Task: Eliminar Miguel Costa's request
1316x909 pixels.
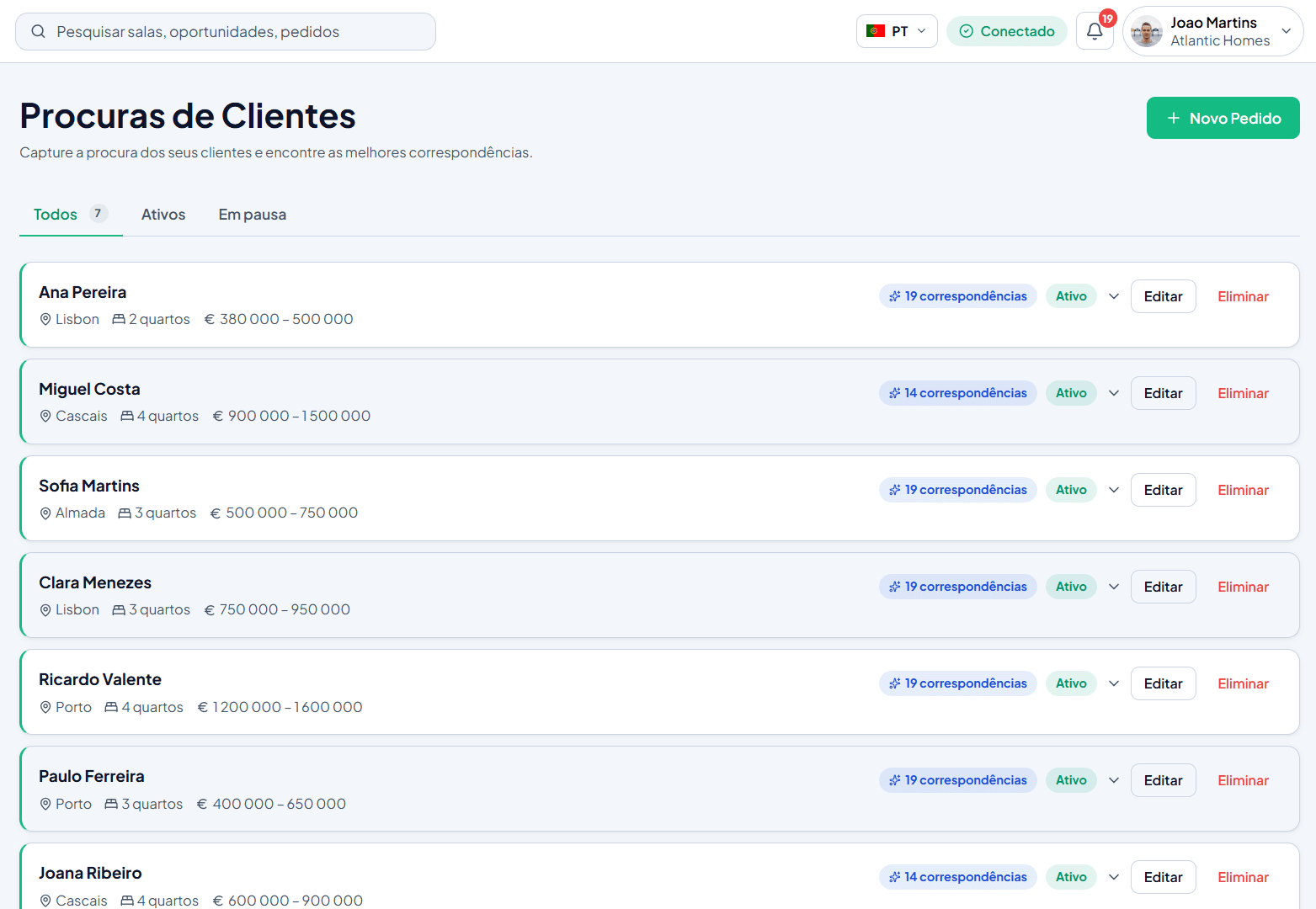Action: (1243, 393)
